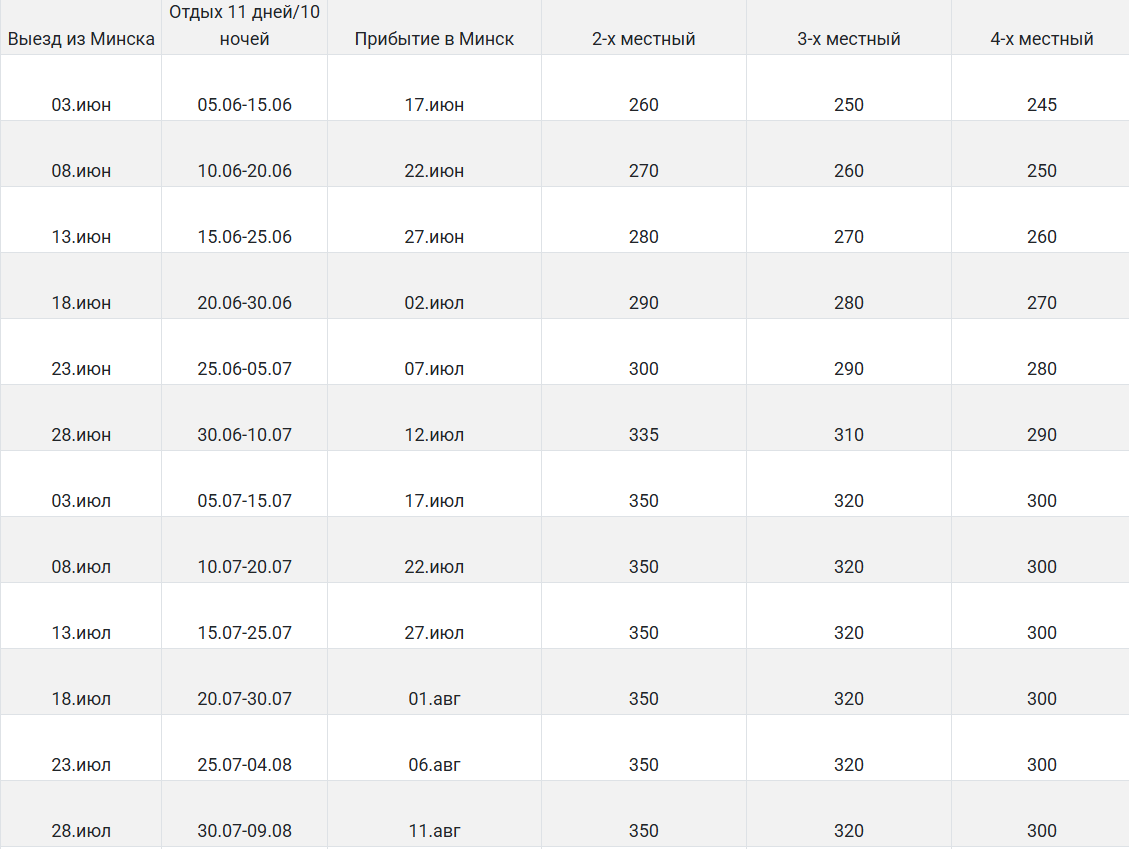Click the price 335 cell
The width and height of the screenshot is (1129, 849).
(644, 435)
